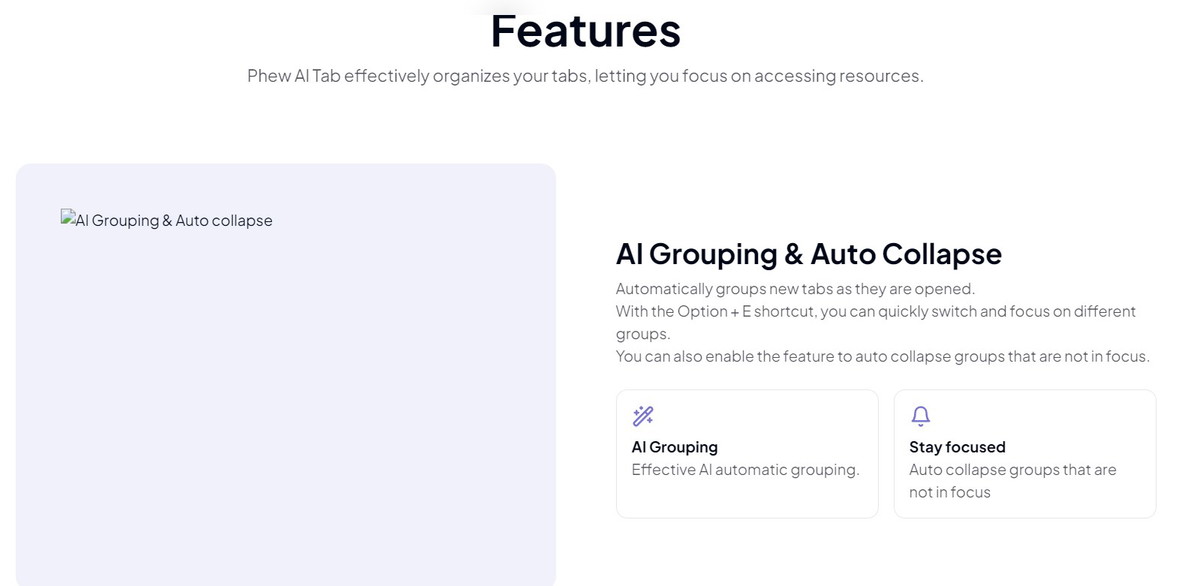Click blank space beside bell icon in Stay focused card
Image resolution: width=1200 pixels, height=586 pixels.
1040,416
